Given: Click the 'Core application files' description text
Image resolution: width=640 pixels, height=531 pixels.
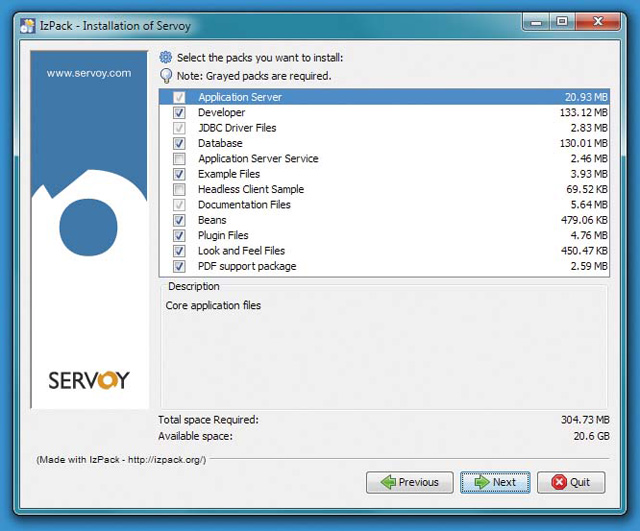Looking at the screenshot, I should point(213,305).
